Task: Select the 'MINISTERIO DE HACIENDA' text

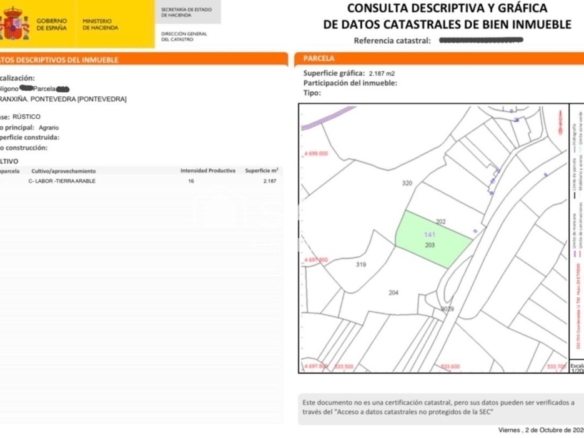Action: [x=100, y=25]
